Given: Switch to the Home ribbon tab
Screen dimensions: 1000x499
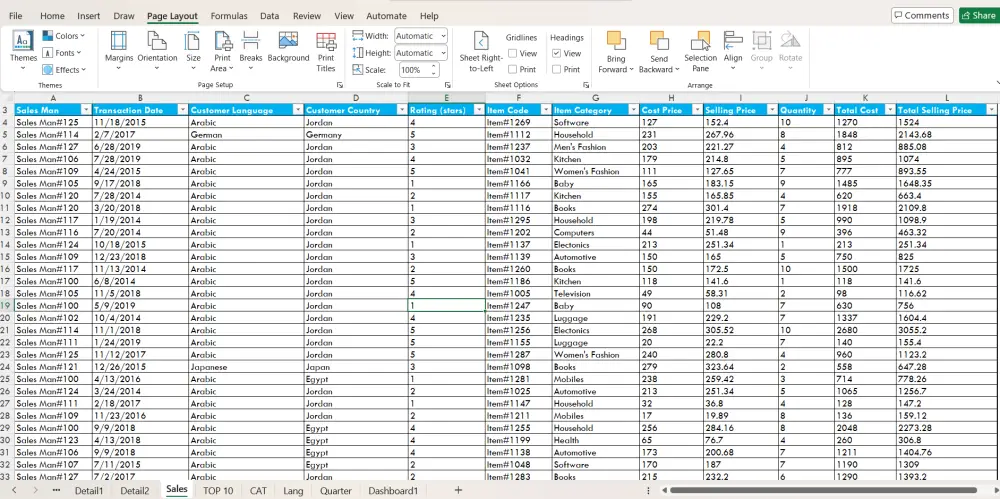Looking at the screenshot, I should [x=52, y=16].
